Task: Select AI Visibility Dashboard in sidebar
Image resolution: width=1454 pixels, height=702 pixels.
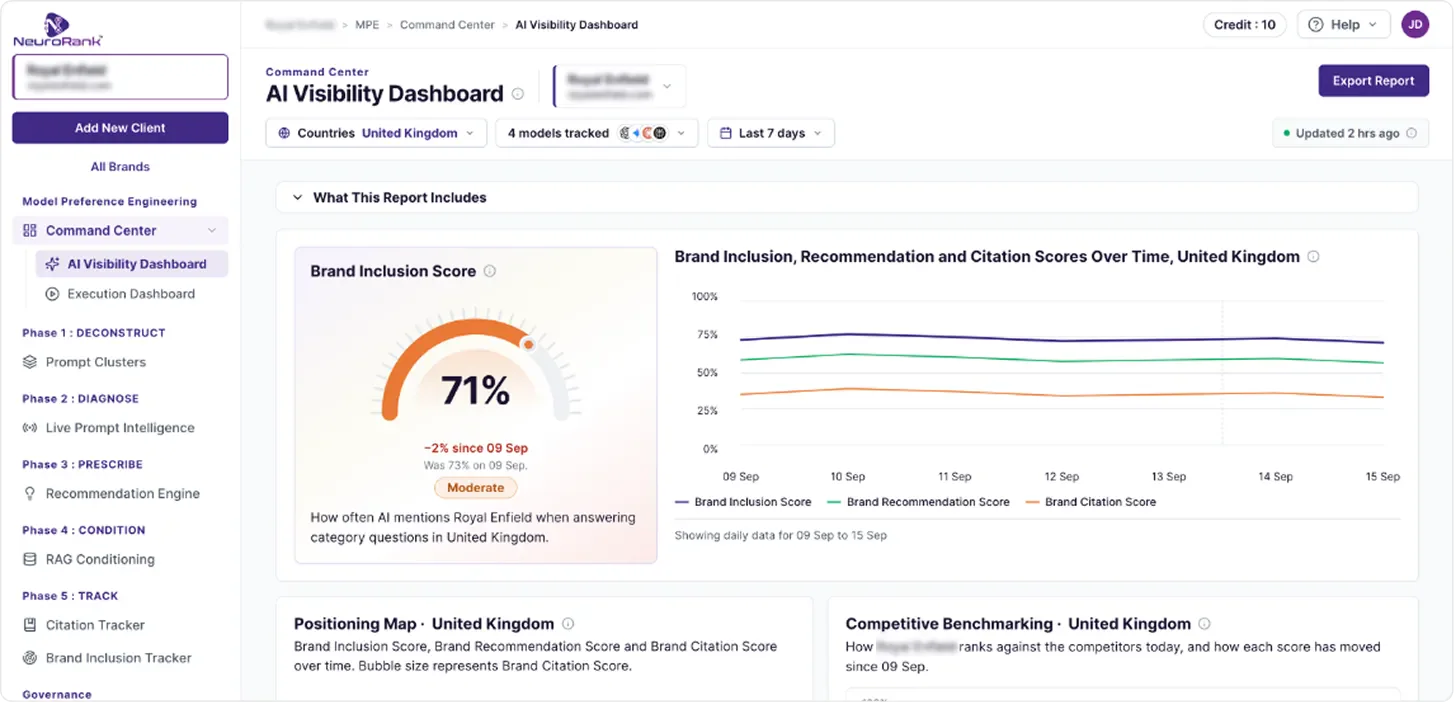Action: click(131, 264)
